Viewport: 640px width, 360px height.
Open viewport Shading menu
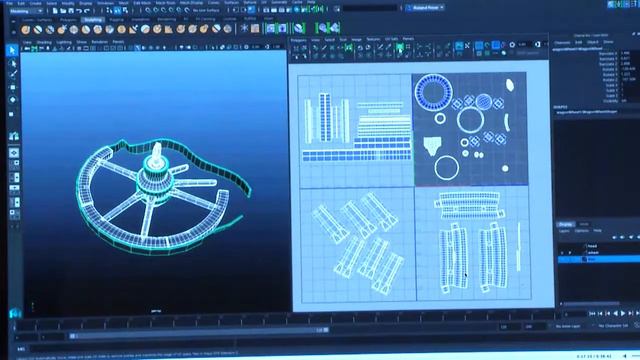point(44,42)
